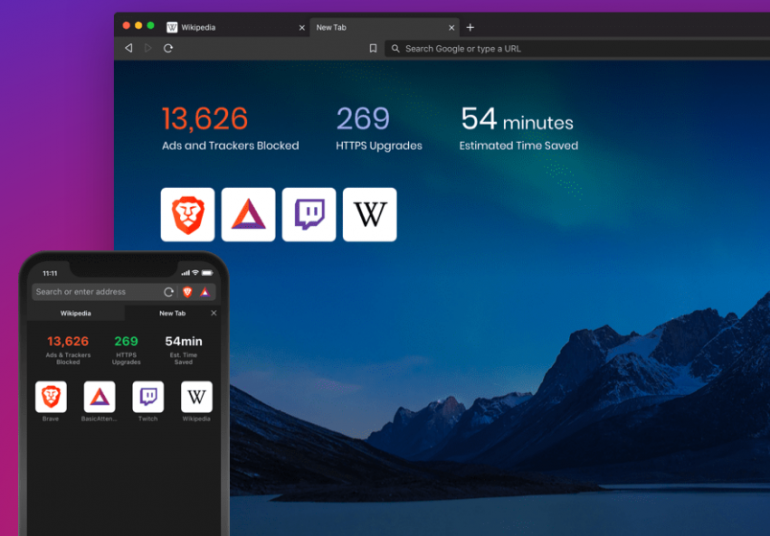Tap the Brave shortcut icon on phone
The width and height of the screenshot is (770, 536).
(51, 396)
